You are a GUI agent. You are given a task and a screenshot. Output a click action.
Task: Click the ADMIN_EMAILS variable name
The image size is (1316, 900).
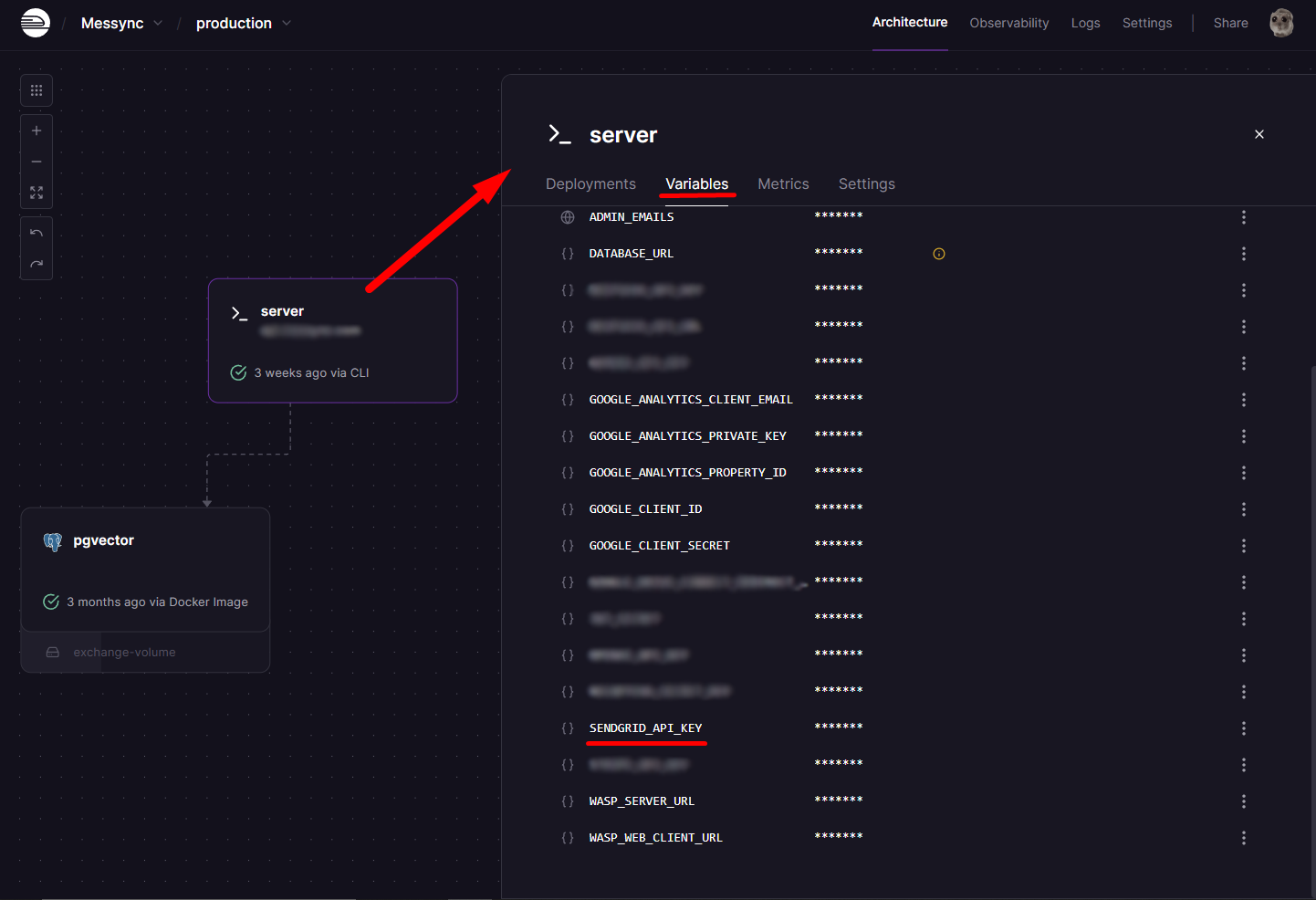pyautogui.click(x=632, y=217)
